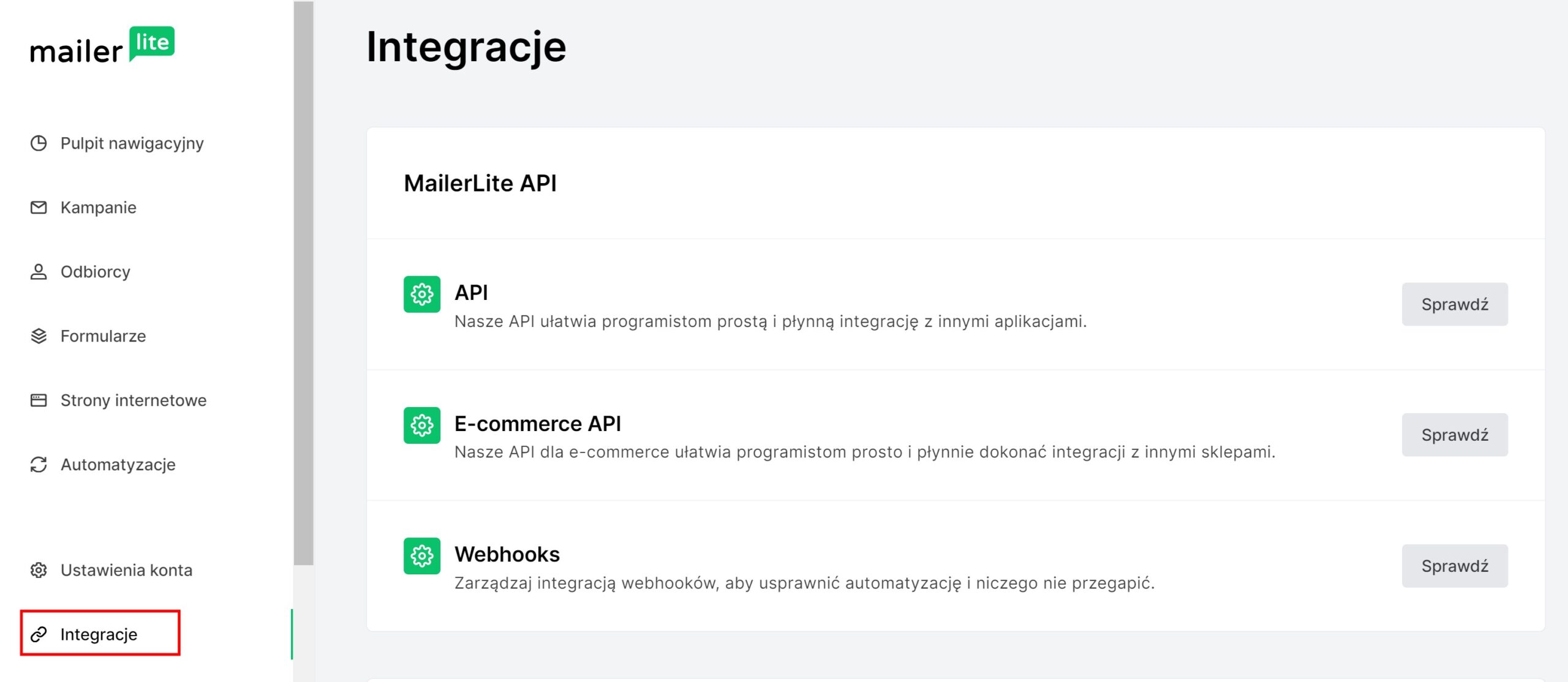This screenshot has width=1568, height=682.
Task: Click Sprawdź button for E-commerce API
Action: pyautogui.click(x=1455, y=435)
